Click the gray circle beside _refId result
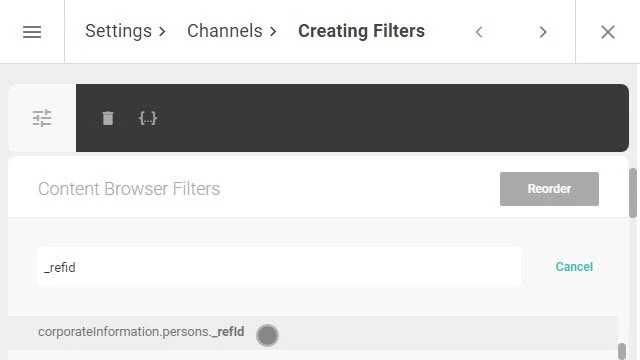The width and height of the screenshot is (640, 360). (267, 335)
